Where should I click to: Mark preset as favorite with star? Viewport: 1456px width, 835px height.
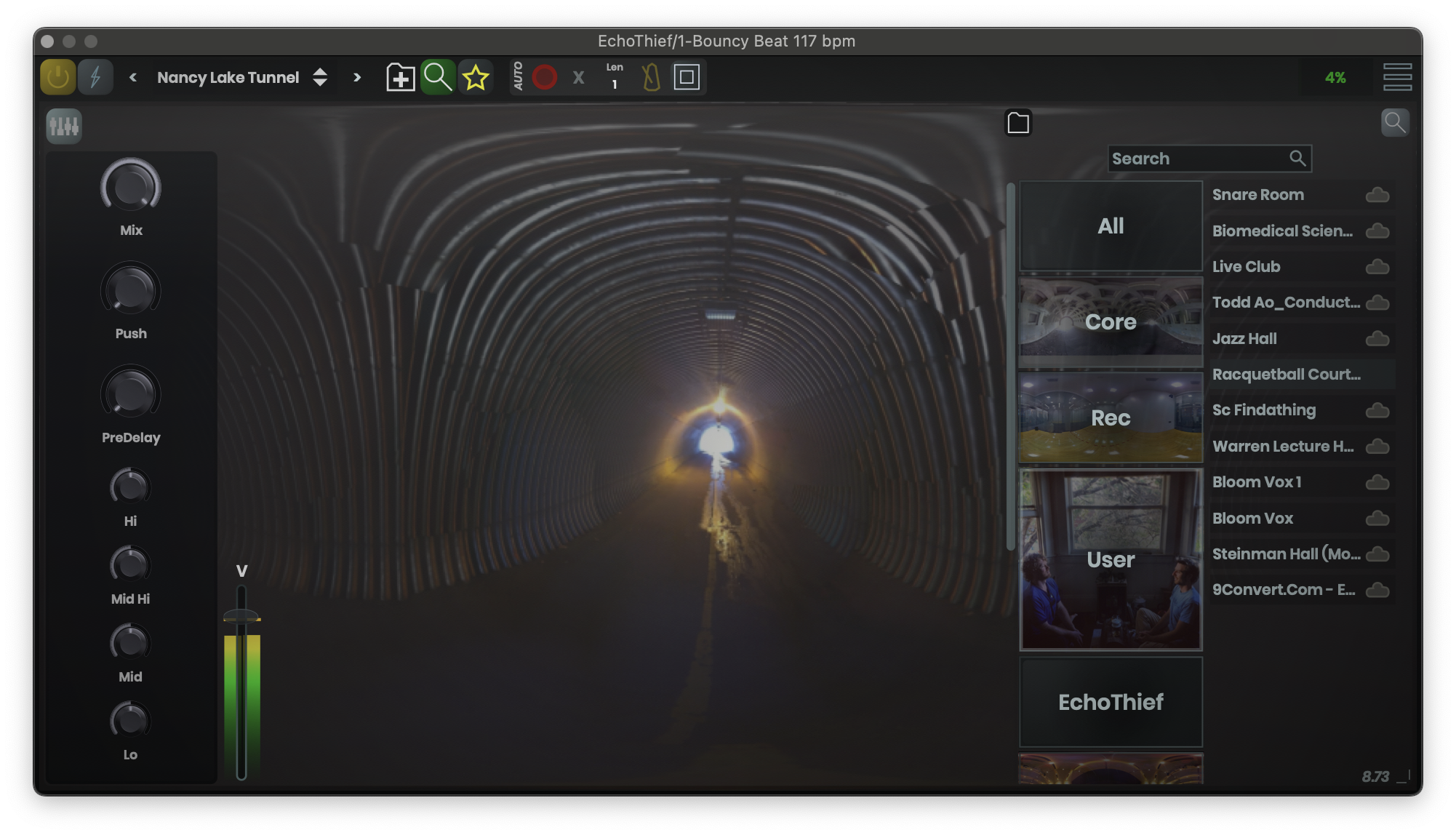coord(476,77)
